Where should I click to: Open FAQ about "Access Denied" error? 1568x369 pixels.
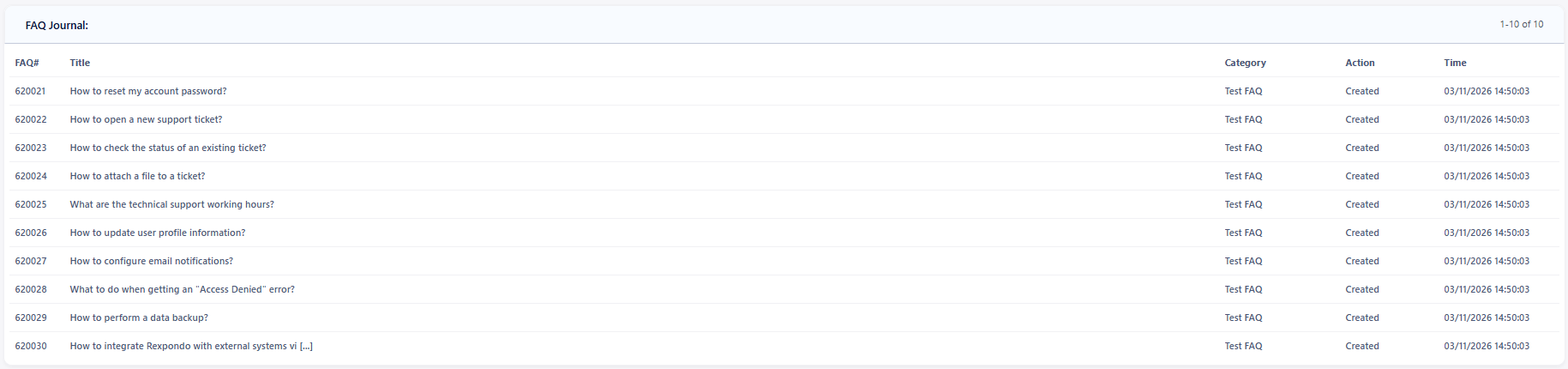point(183,289)
